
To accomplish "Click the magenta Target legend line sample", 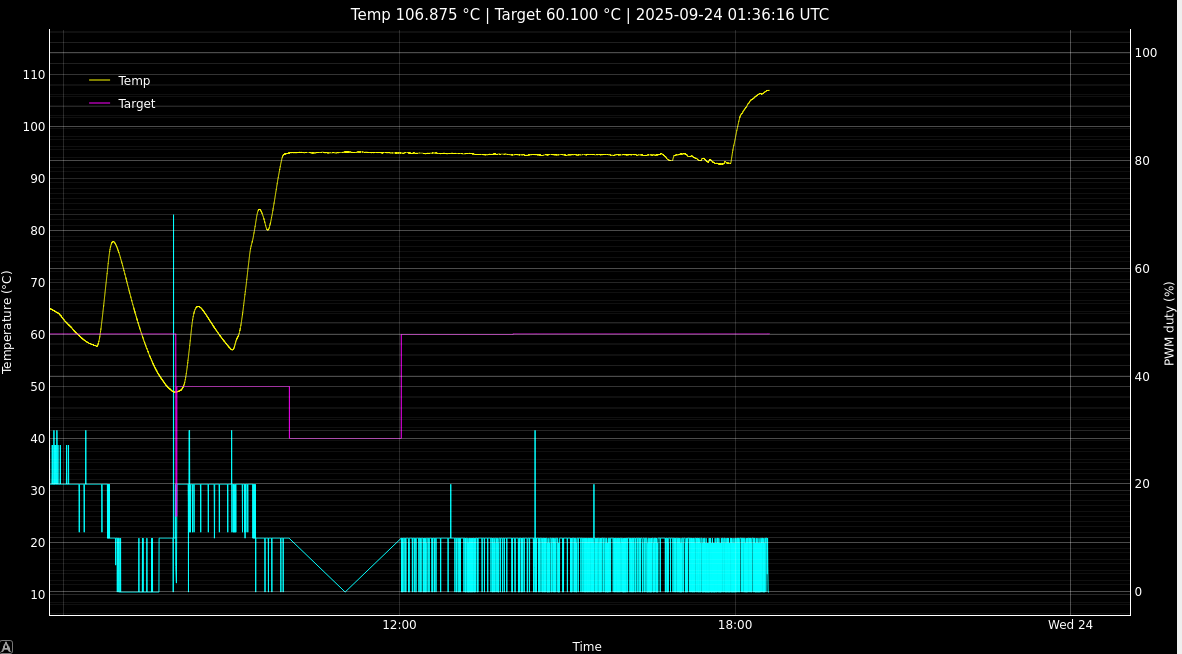I will pos(99,103).
